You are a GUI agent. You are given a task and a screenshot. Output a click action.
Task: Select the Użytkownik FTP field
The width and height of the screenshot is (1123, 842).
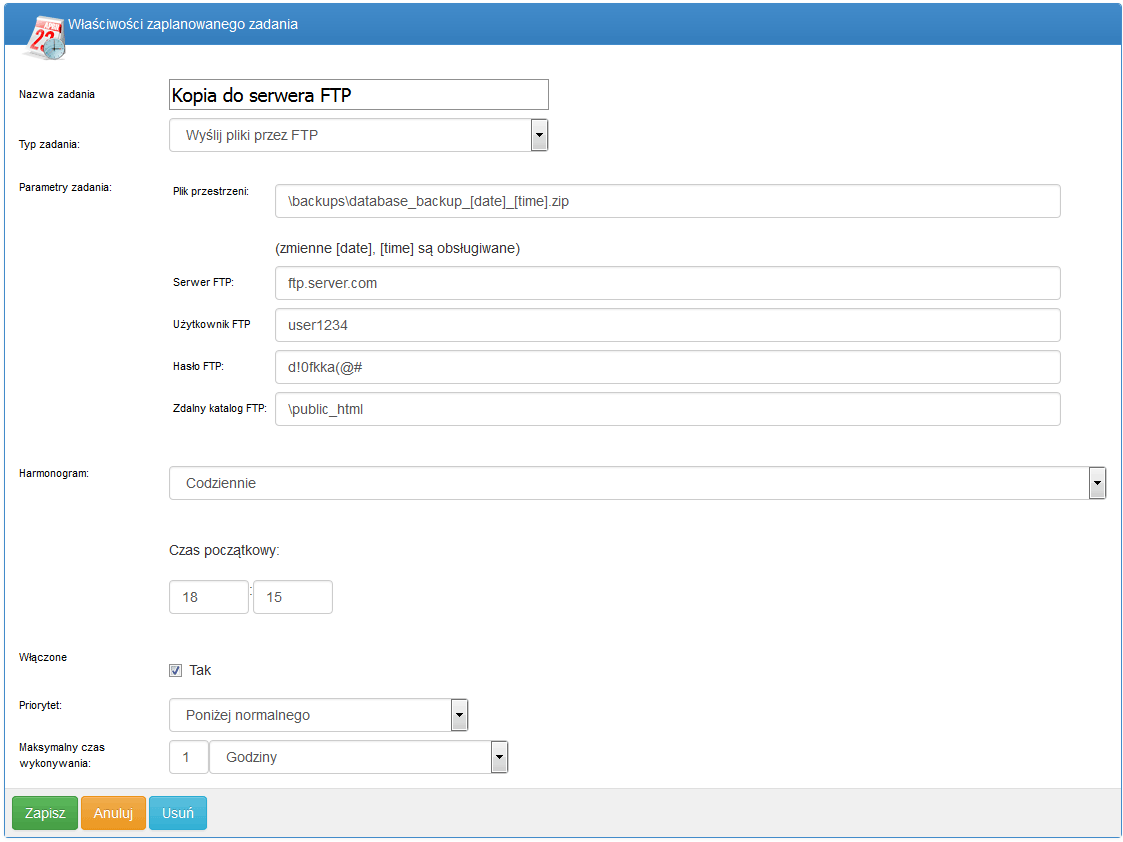tap(667, 325)
